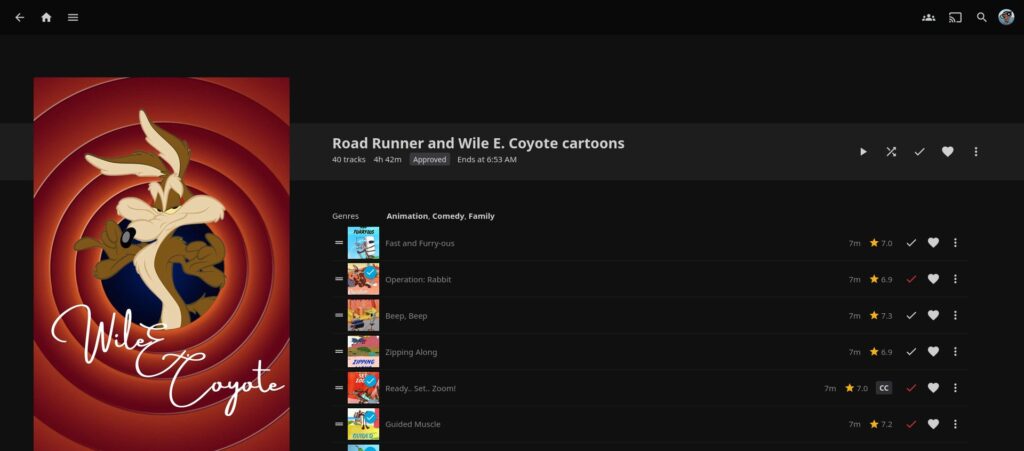This screenshot has width=1024, height=451.
Task: Grab drag handle of Beep, Beep
Action: [x=339, y=315]
